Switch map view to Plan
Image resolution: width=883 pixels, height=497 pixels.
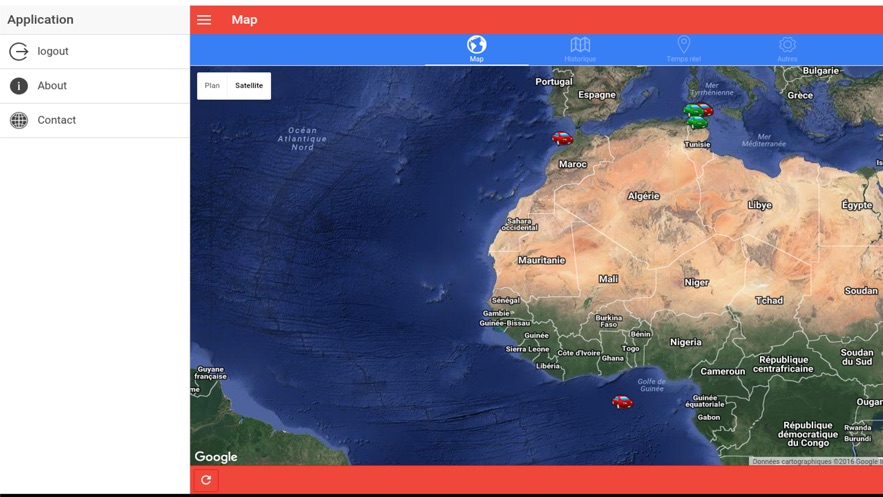[x=212, y=86]
